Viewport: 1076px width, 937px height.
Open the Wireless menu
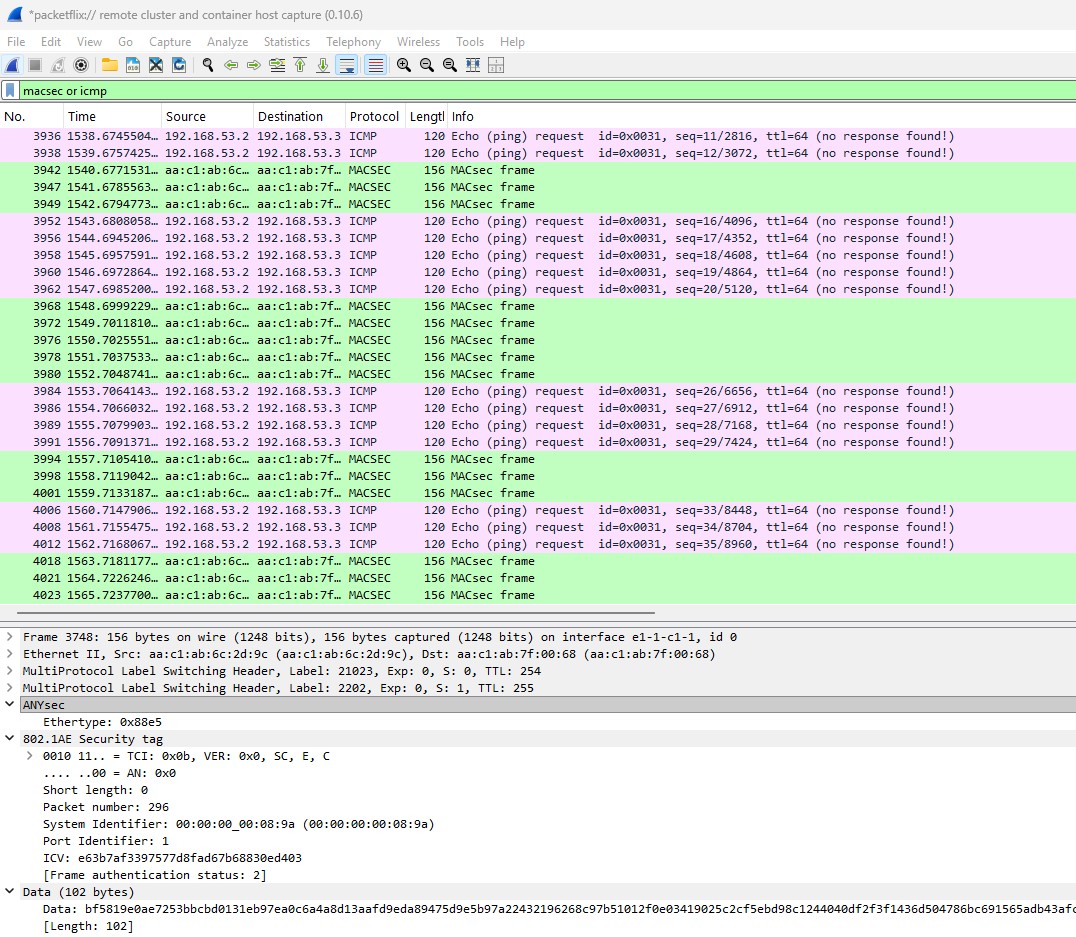tap(419, 42)
